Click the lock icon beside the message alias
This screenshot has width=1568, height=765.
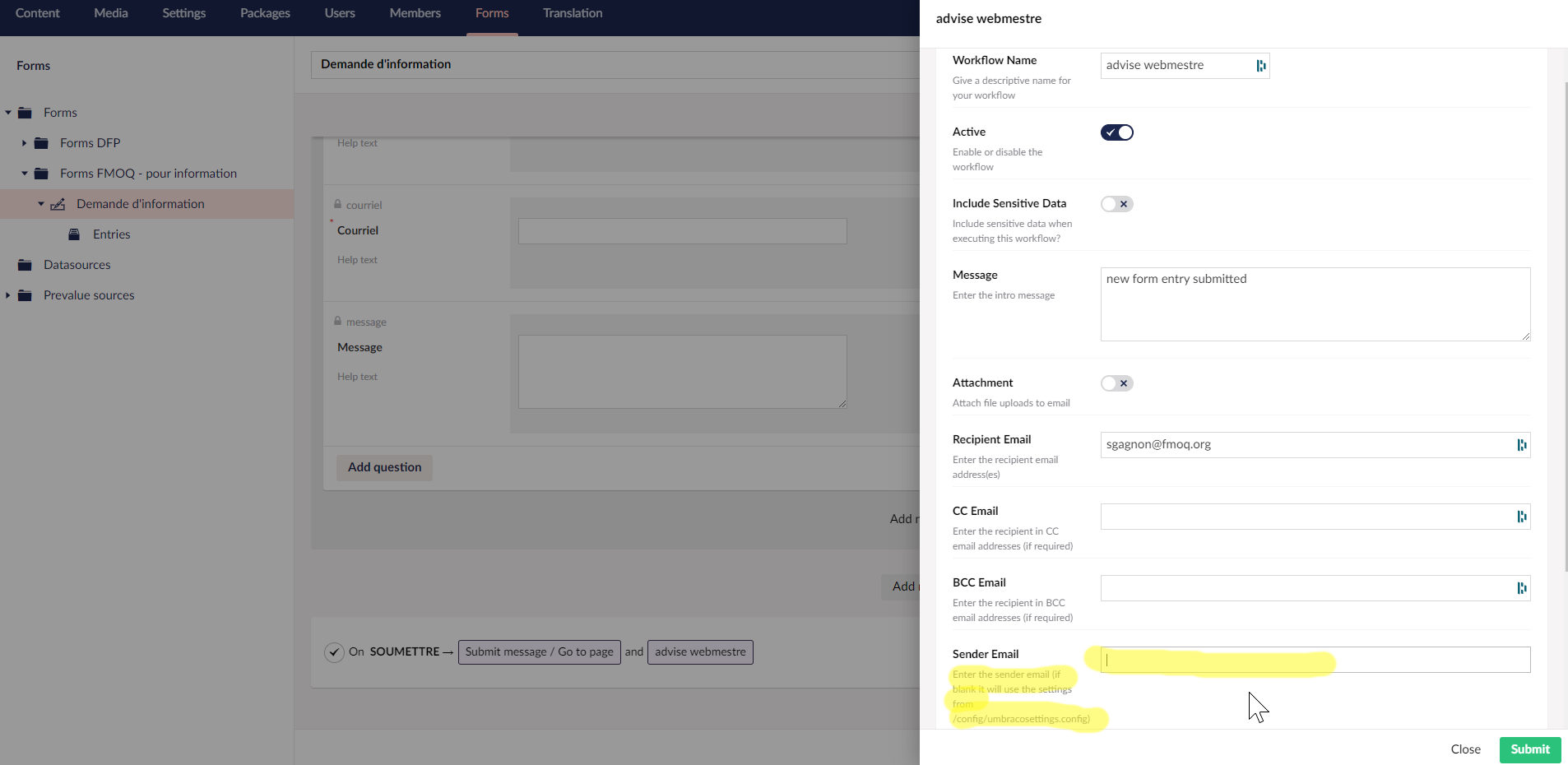tap(337, 321)
